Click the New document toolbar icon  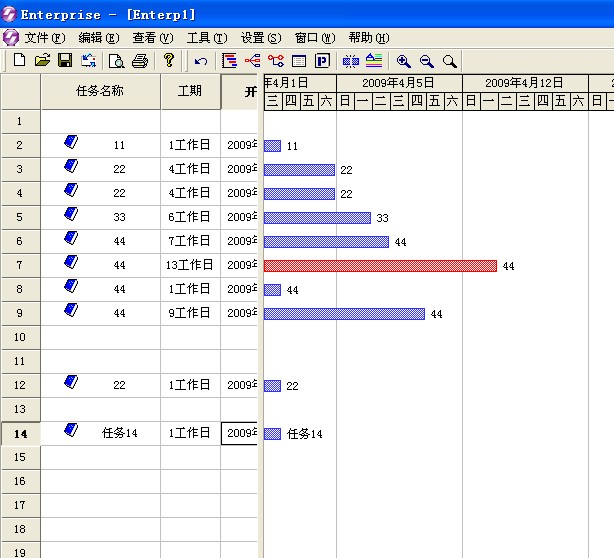[20, 61]
